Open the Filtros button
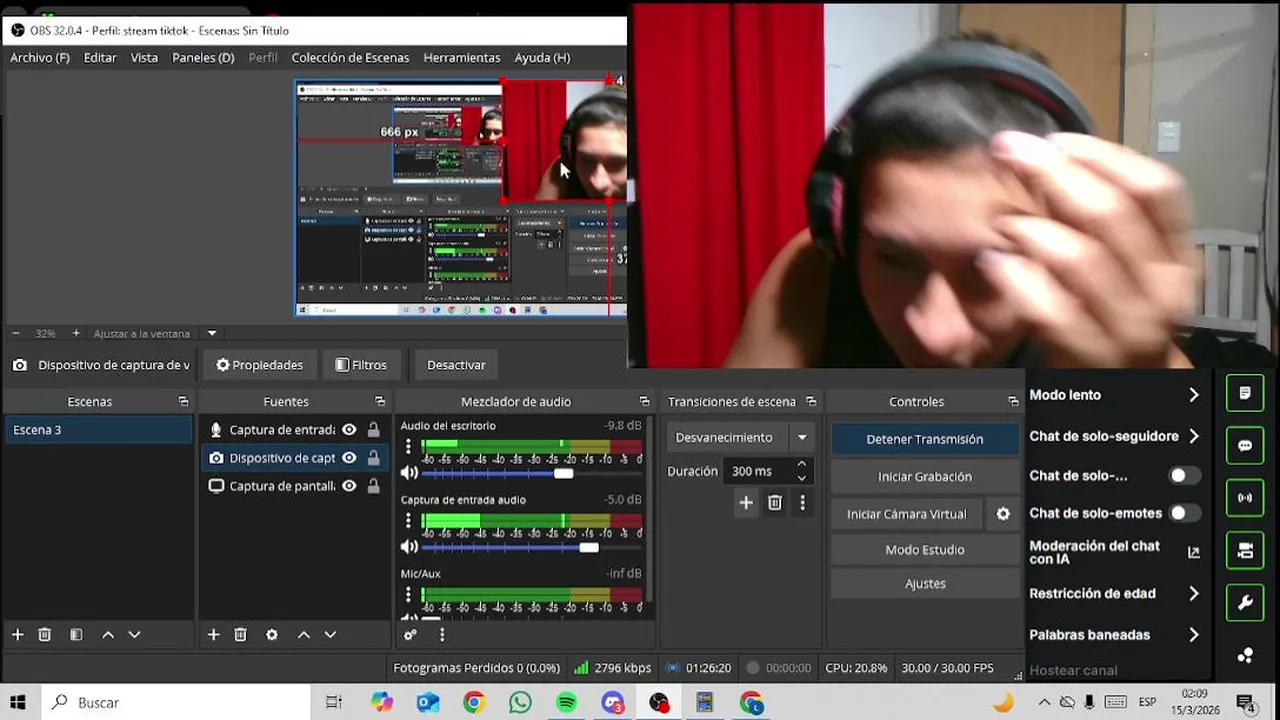 click(361, 365)
